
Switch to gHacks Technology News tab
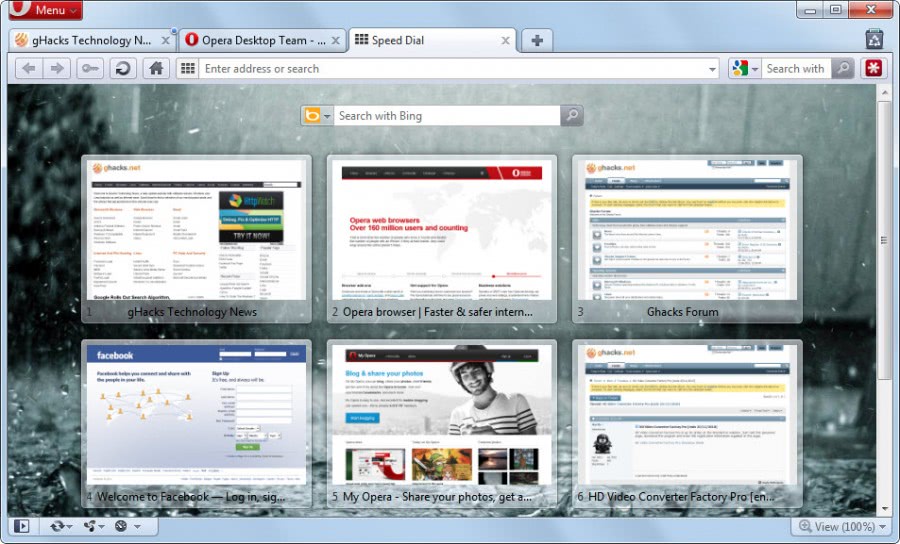[85, 40]
